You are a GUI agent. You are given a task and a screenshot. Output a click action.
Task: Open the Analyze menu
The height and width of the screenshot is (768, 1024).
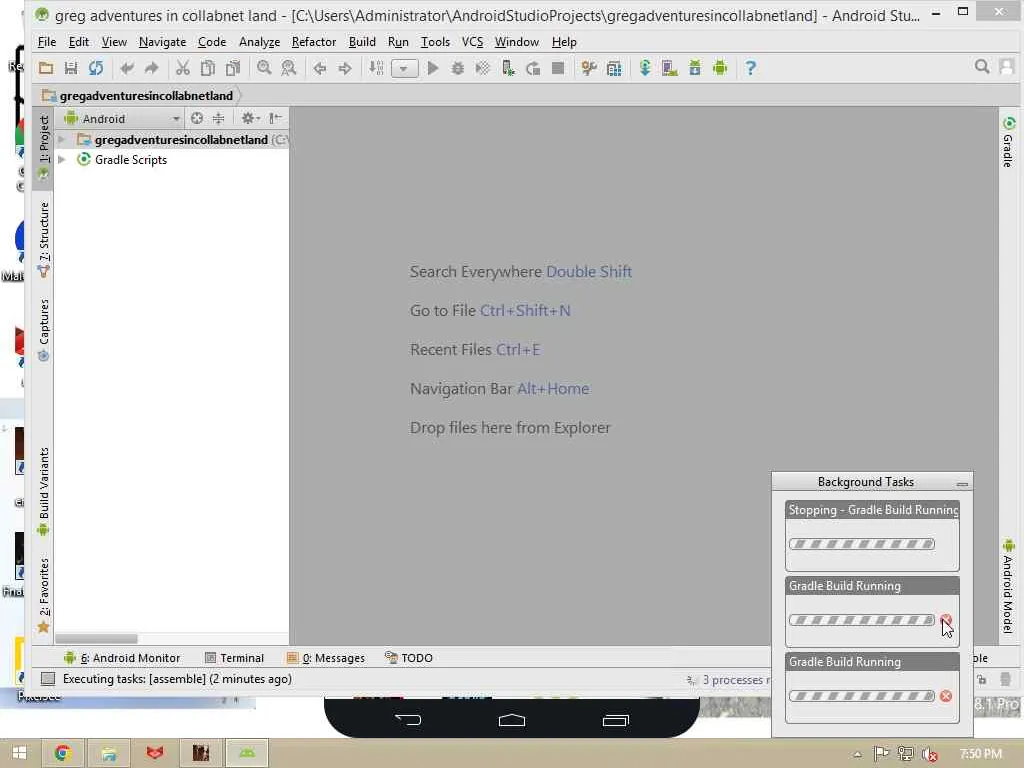click(259, 42)
